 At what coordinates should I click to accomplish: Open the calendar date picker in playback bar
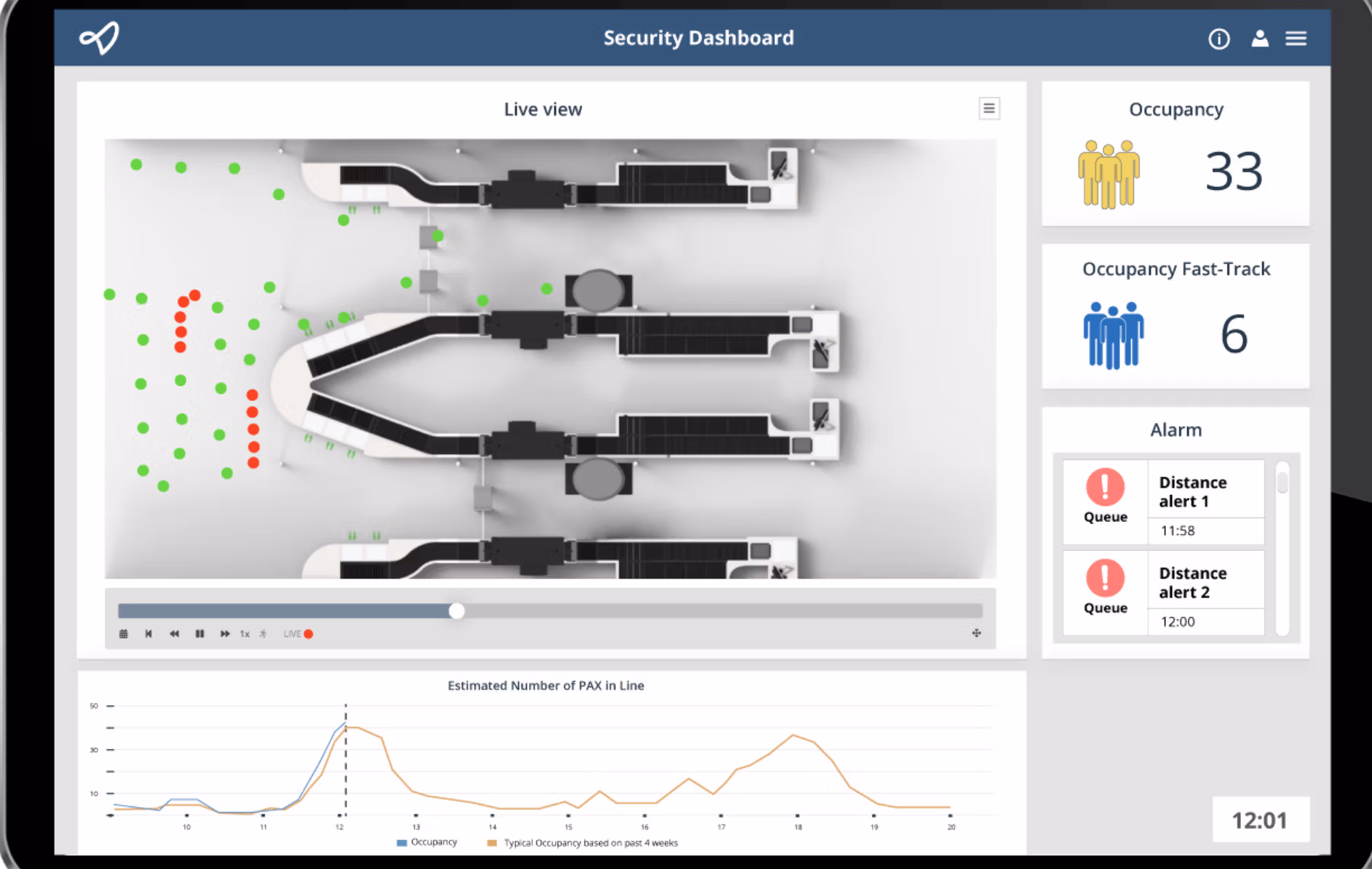[124, 634]
